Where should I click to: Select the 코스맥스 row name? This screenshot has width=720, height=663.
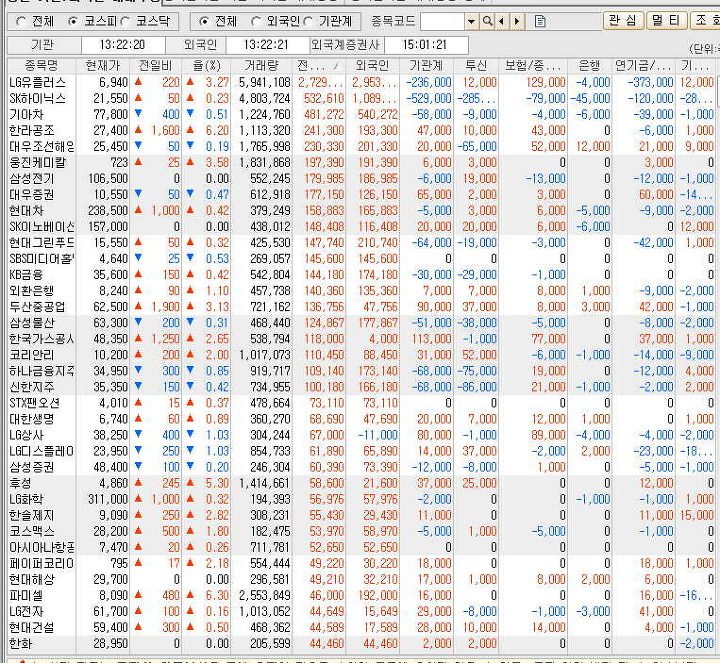(32, 531)
